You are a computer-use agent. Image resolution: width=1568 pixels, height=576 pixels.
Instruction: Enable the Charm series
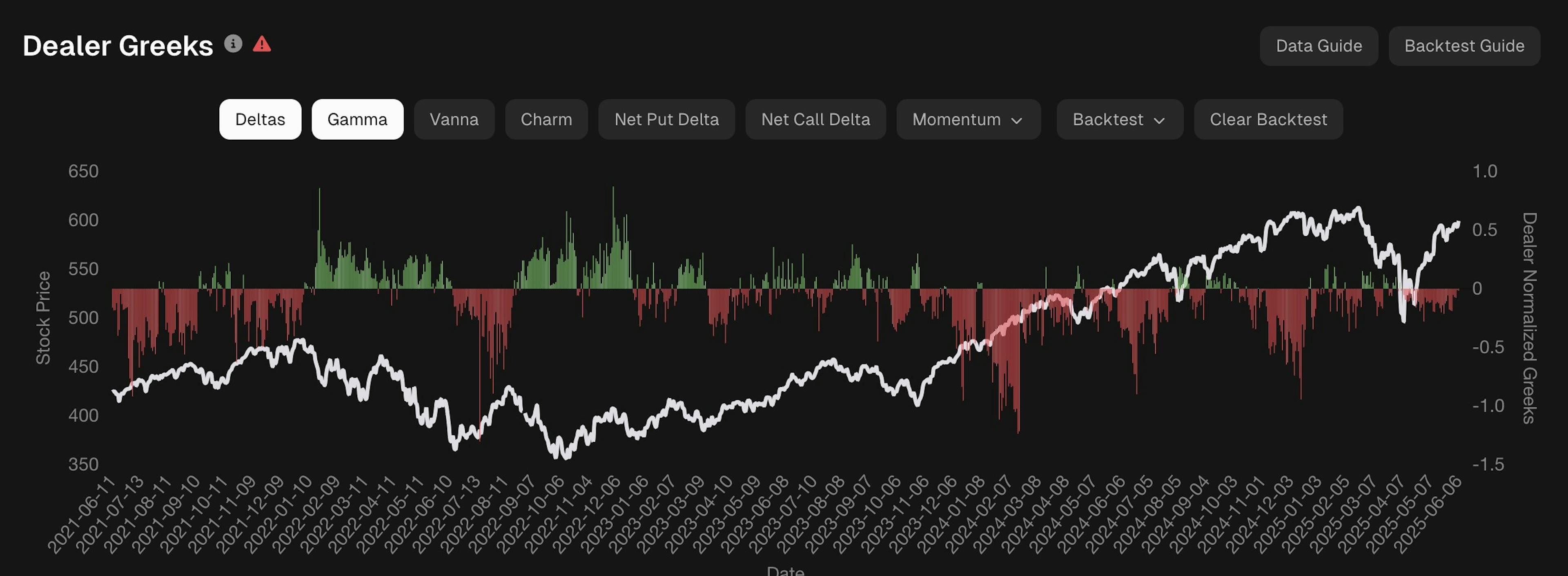[x=546, y=119]
